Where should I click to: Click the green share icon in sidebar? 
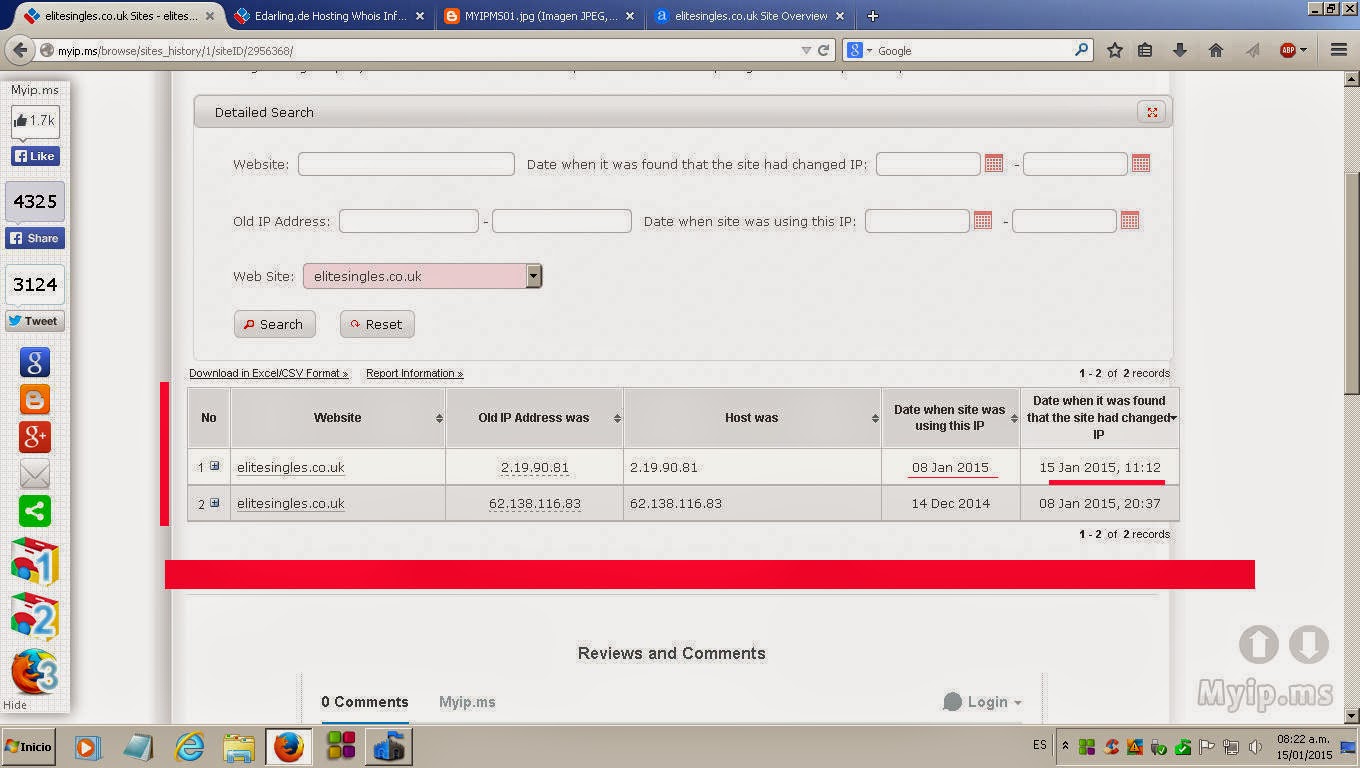coord(35,511)
